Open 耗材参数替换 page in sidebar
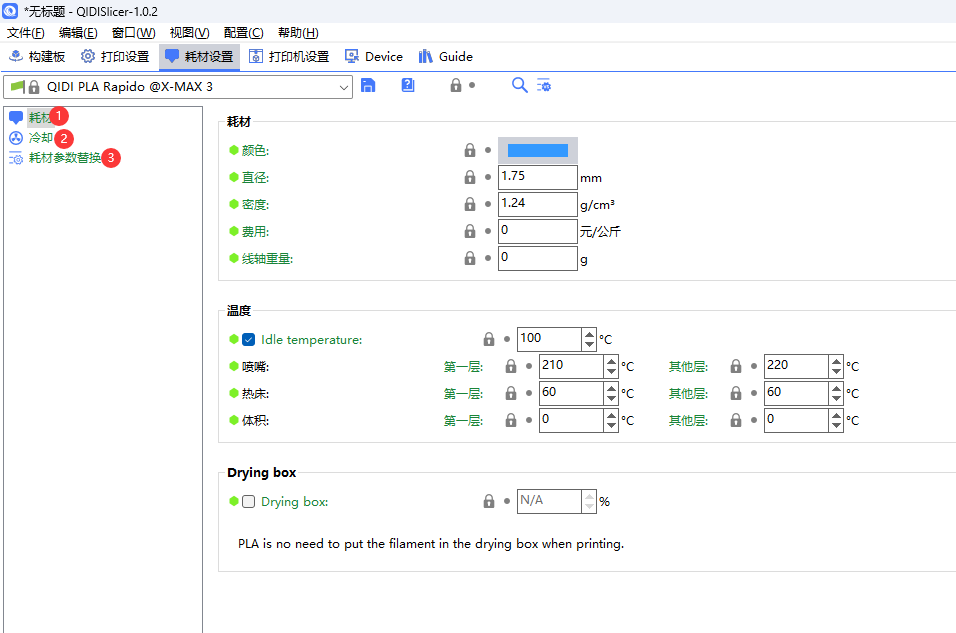 (64, 158)
